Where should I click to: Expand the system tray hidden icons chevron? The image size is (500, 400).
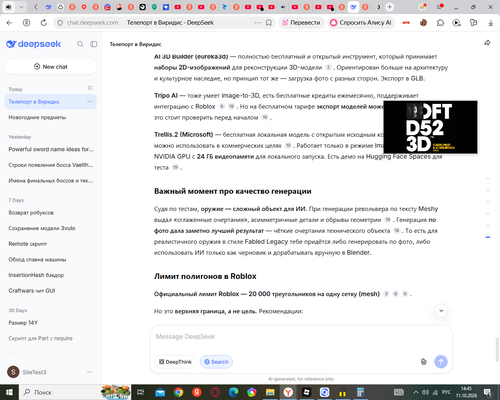[416, 392]
